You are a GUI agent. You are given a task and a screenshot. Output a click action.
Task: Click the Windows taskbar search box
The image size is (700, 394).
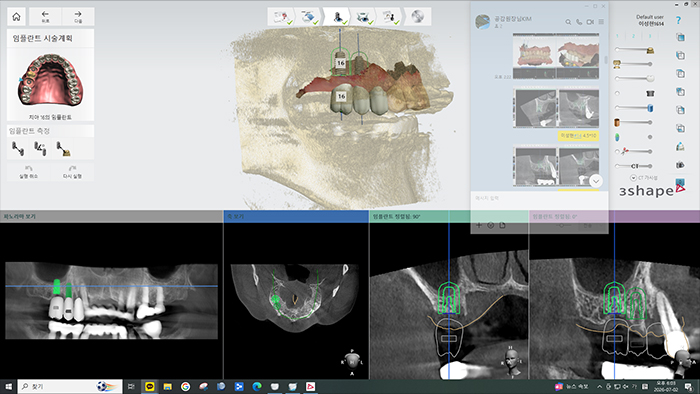point(70,386)
